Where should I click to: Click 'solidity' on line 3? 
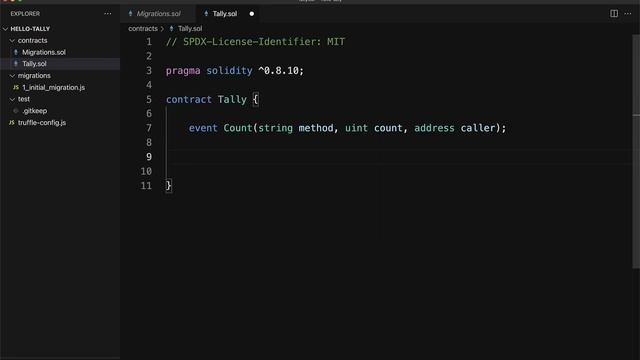(229, 71)
